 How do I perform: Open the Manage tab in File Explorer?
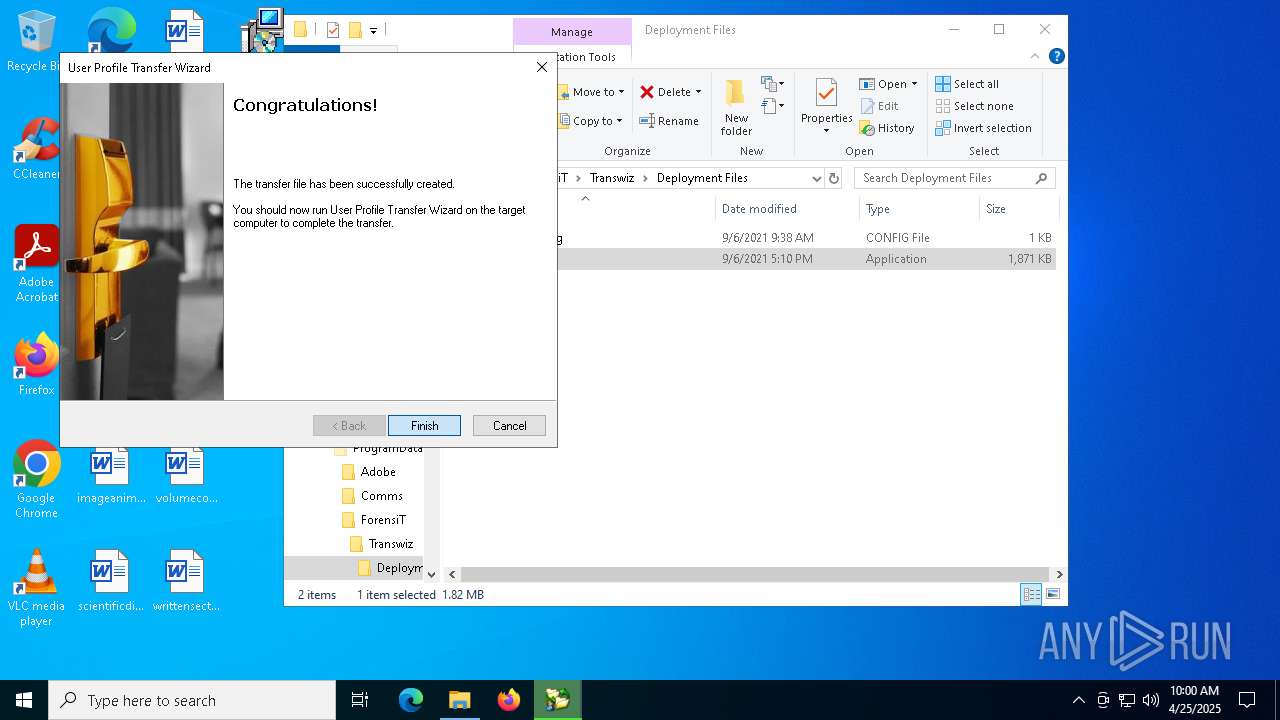coord(572,32)
